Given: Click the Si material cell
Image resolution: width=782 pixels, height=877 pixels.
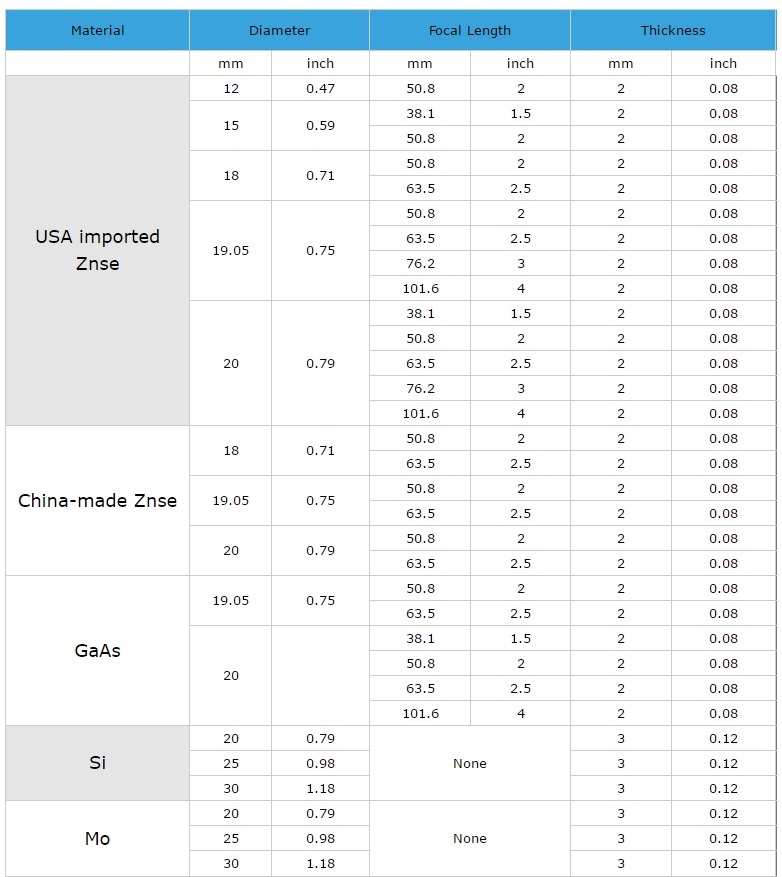Looking at the screenshot, I should [x=98, y=763].
